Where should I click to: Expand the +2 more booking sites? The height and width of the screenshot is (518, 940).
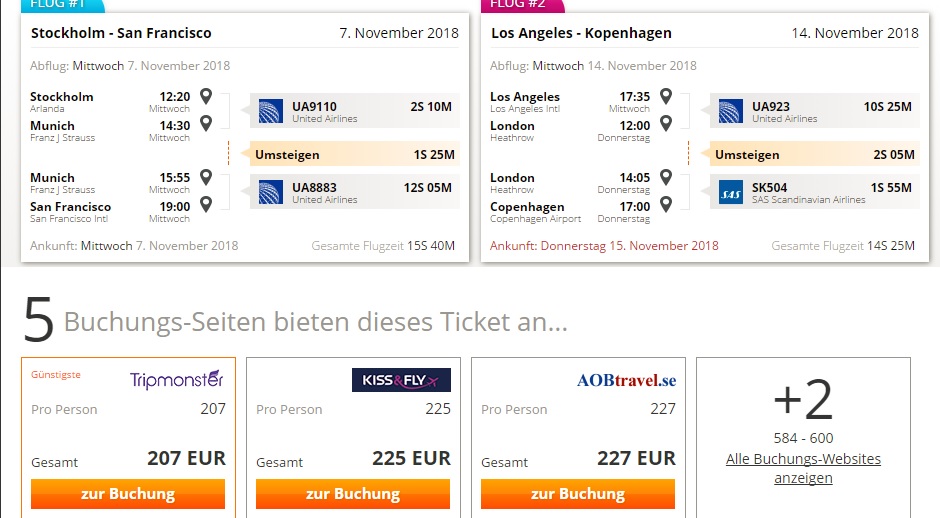pyautogui.click(x=803, y=400)
